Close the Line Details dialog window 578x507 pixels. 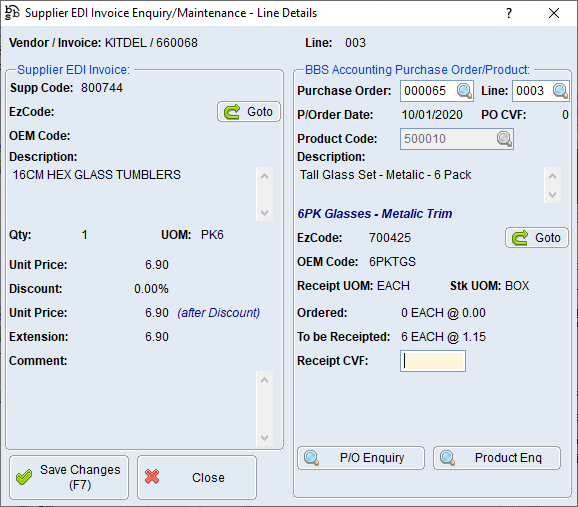pos(554,13)
